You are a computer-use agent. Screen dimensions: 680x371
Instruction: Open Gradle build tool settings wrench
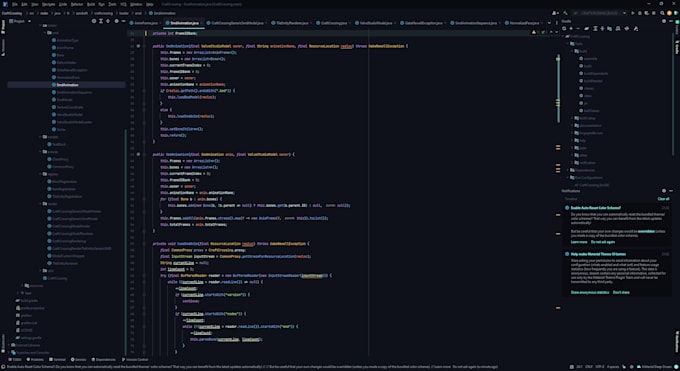[636, 29]
